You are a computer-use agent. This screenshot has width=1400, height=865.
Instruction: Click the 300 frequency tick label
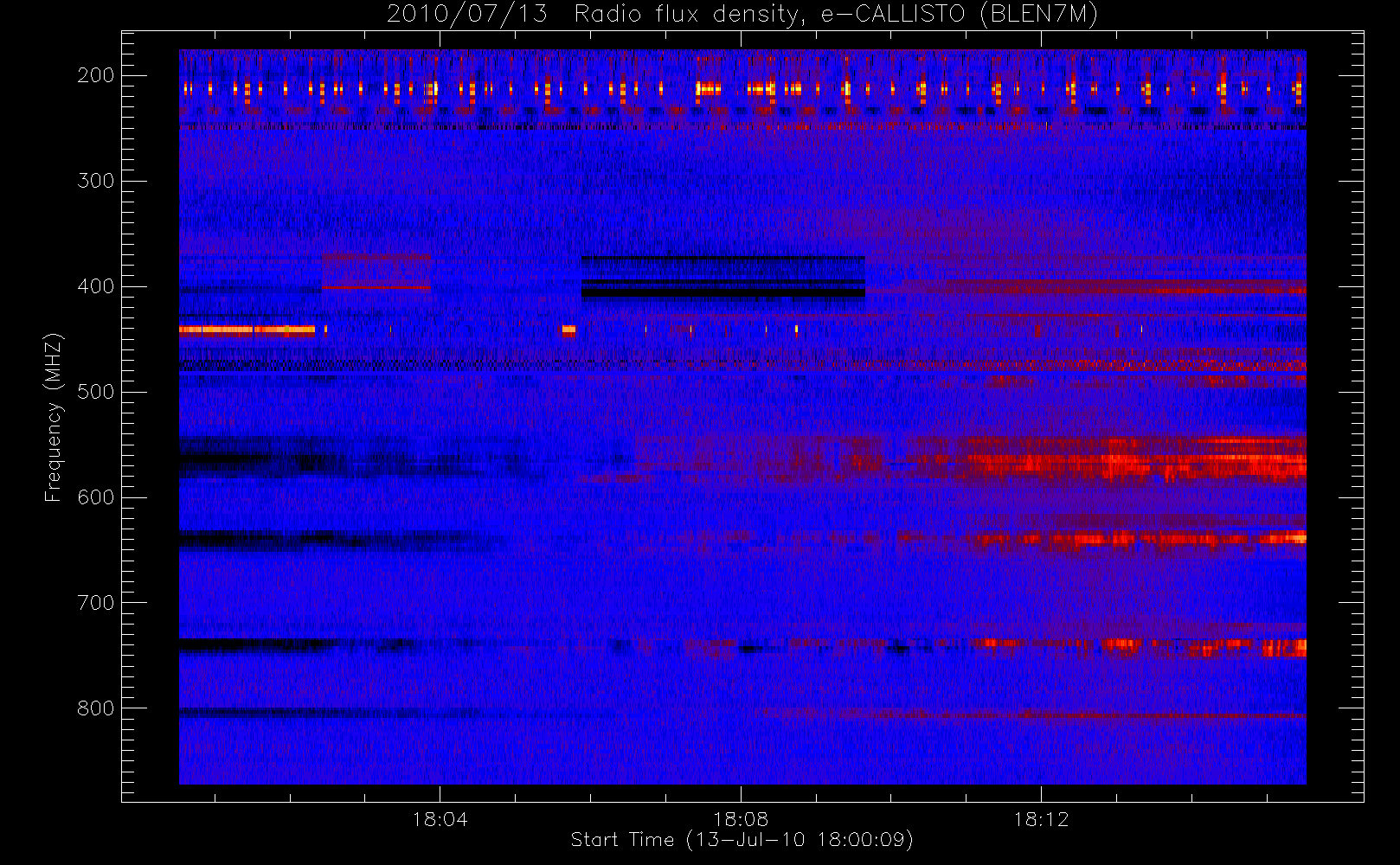coord(96,181)
